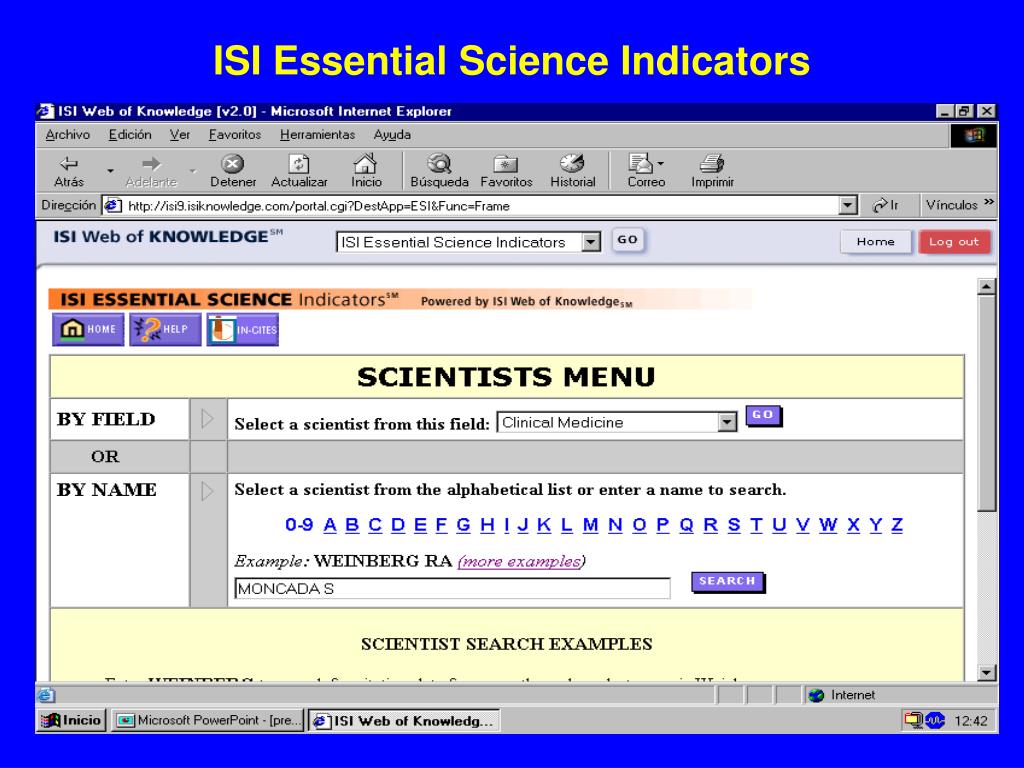1024x768 pixels.
Task: Select letter A in alphabetical list
Action: pyautogui.click(x=330, y=524)
